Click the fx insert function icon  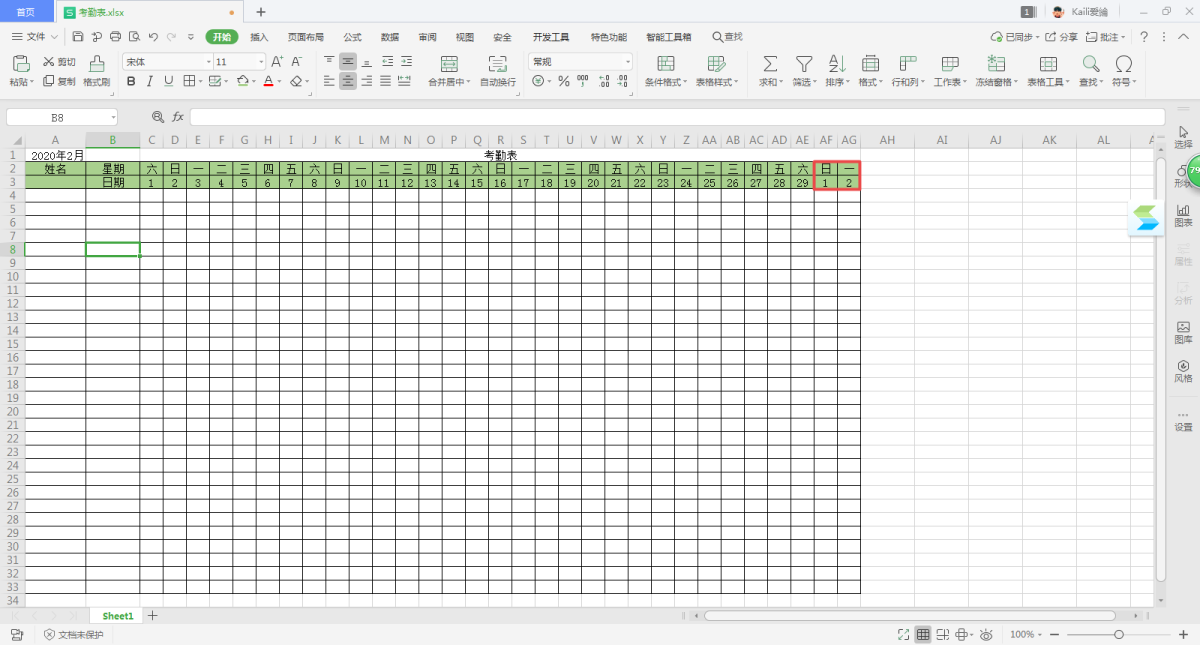(x=178, y=117)
